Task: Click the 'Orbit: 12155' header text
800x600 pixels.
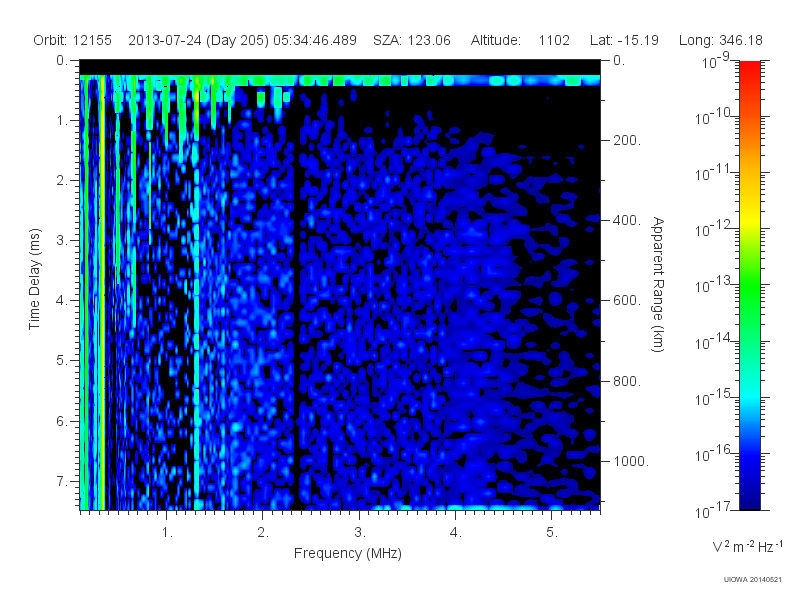Action: tap(72, 40)
